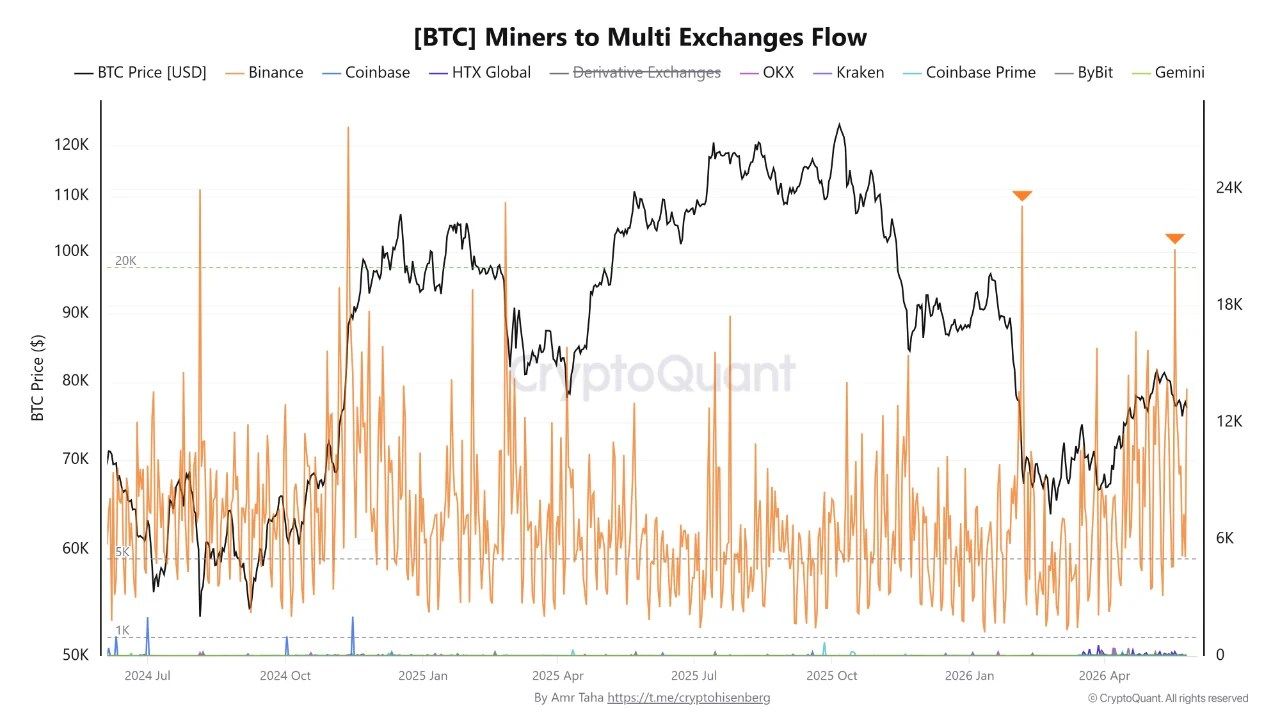The height and width of the screenshot is (720, 1280).
Task: Click the 20K dashed threshold label
Action: pyautogui.click(x=125, y=261)
